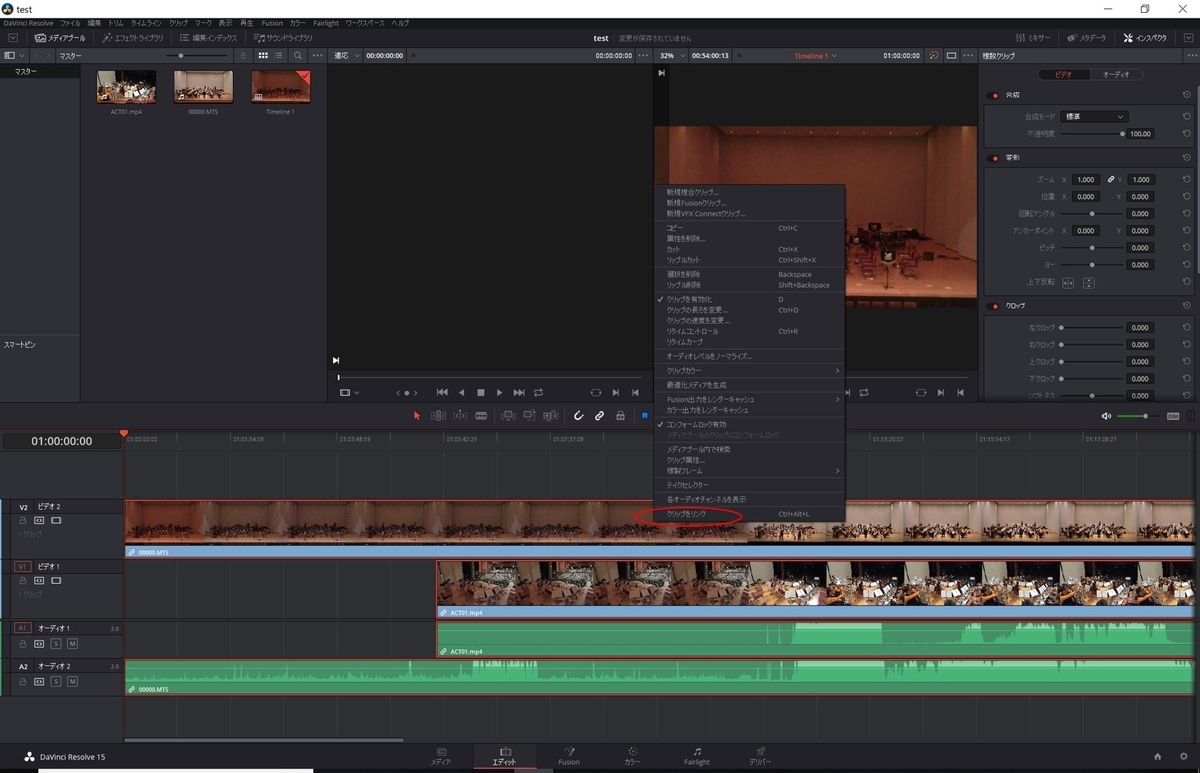The height and width of the screenshot is (773, 1200).
Task: Adjust timeline volume slider
Action: [x=1137, y=416]
